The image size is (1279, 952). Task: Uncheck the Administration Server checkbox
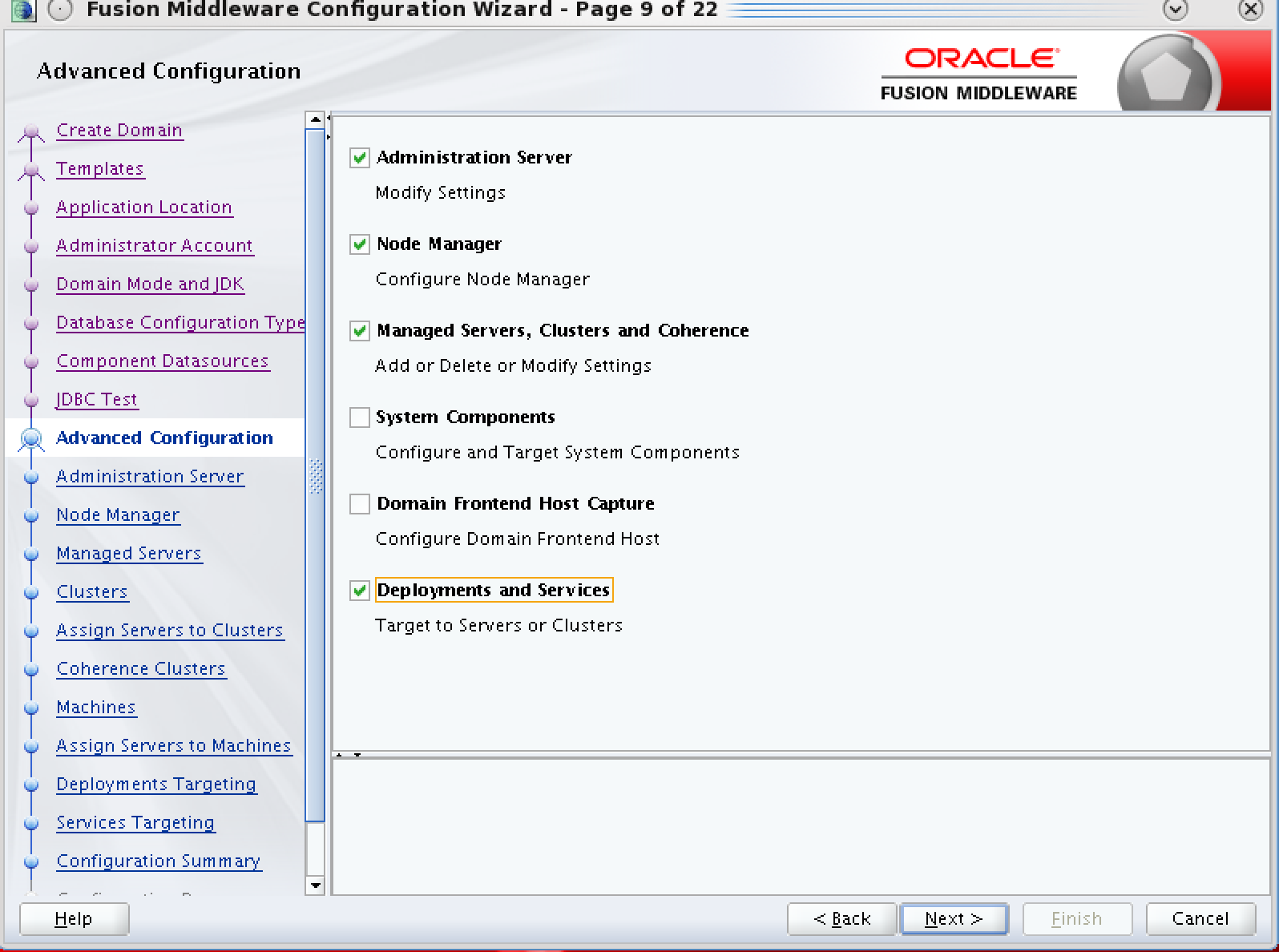point(360,158)
